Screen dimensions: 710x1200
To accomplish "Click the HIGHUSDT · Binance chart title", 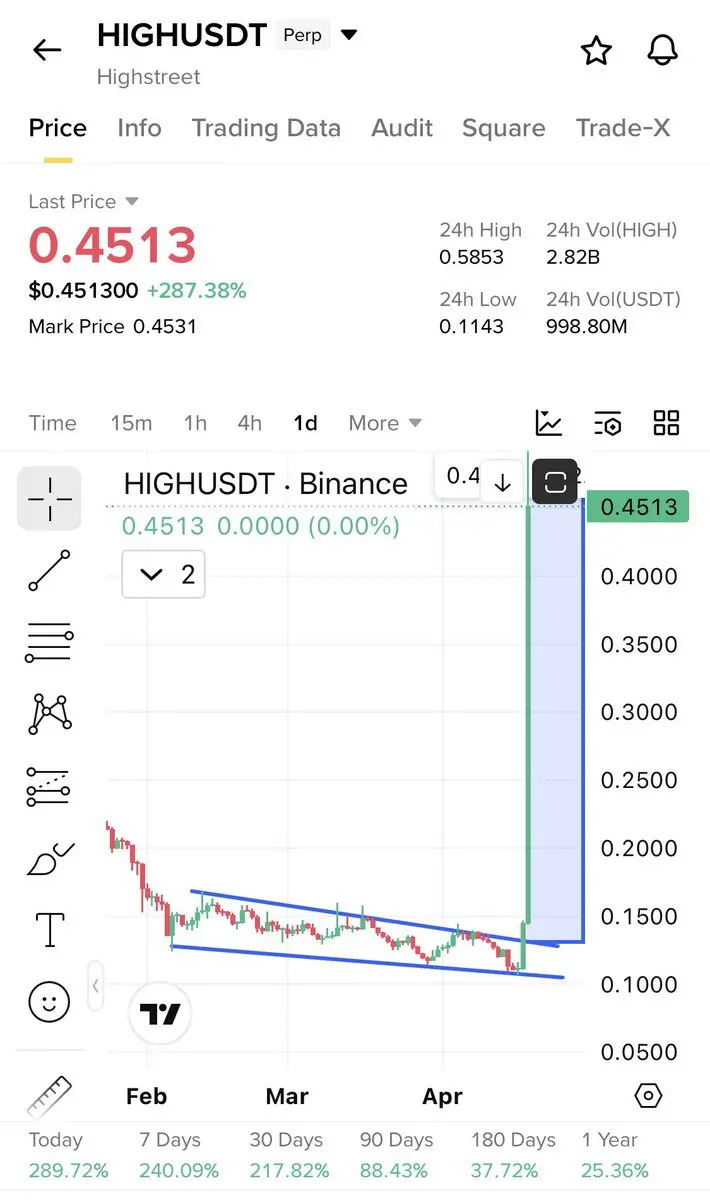I will pyautogui.click(x=265, y=484).
